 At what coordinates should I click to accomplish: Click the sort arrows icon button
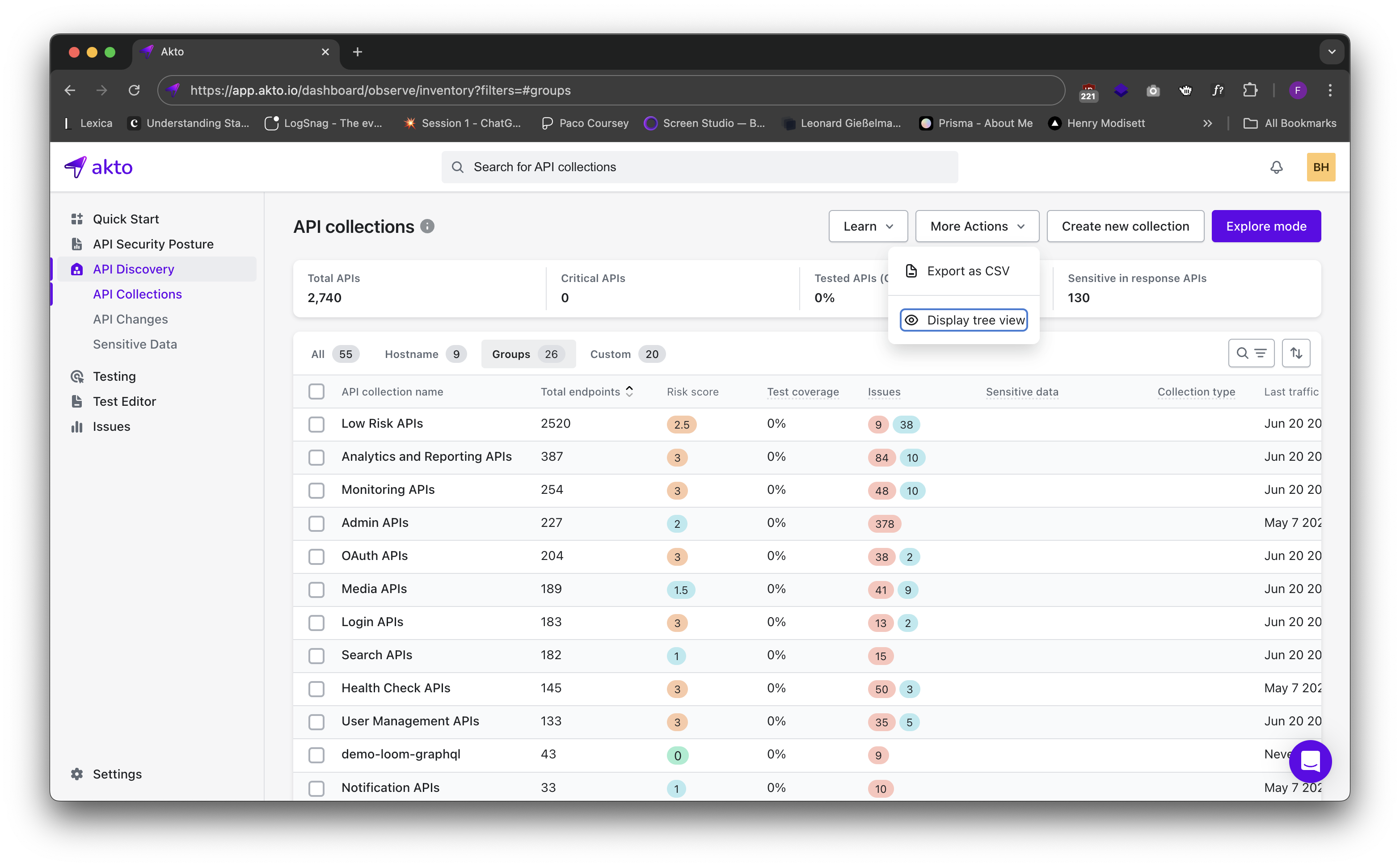point(1296,353)
